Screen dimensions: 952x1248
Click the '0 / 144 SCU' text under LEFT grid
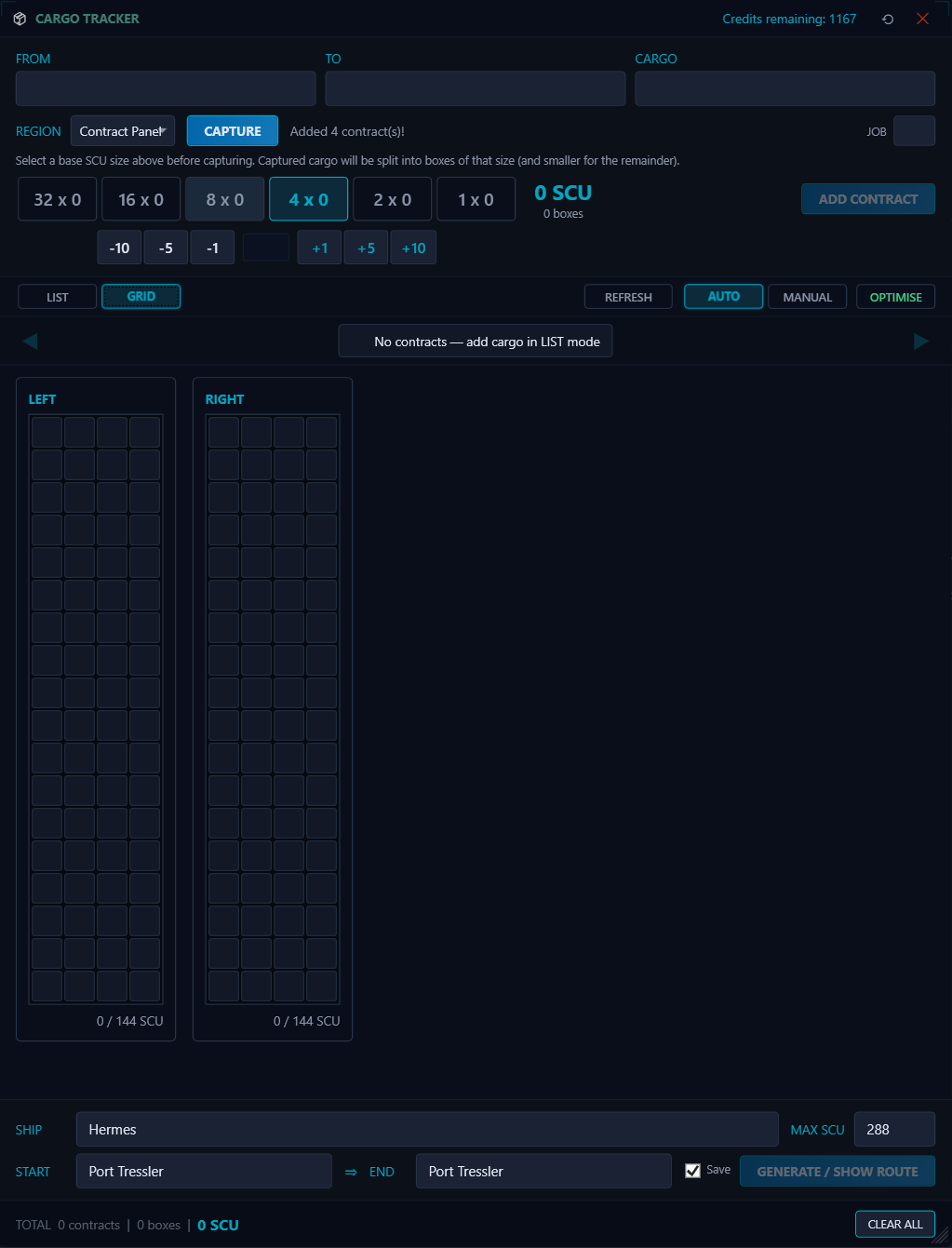(x=130, y=1021)
